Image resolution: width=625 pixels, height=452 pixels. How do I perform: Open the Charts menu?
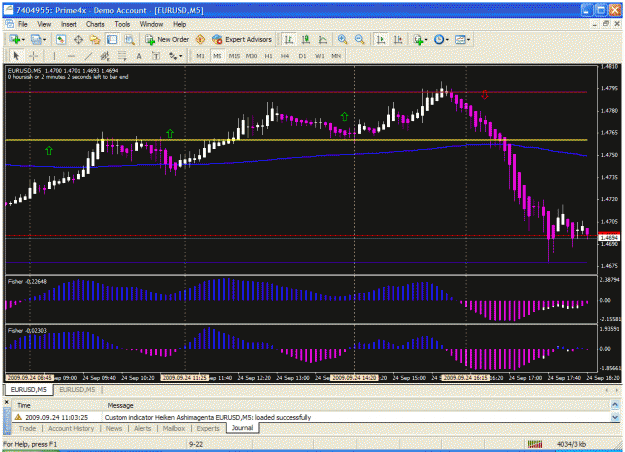coord(95,24)
